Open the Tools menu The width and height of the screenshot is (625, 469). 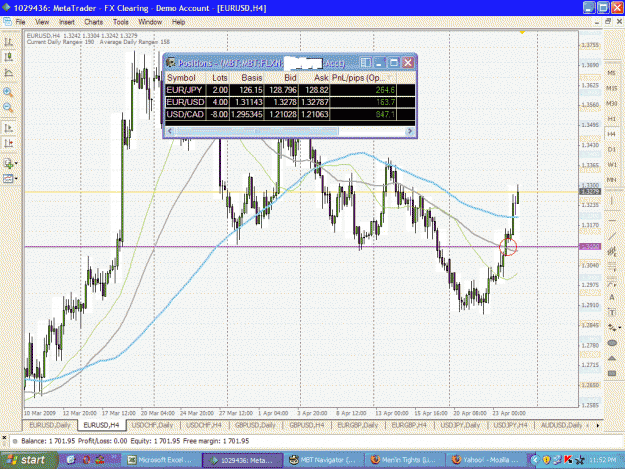(x=120, y=22)
